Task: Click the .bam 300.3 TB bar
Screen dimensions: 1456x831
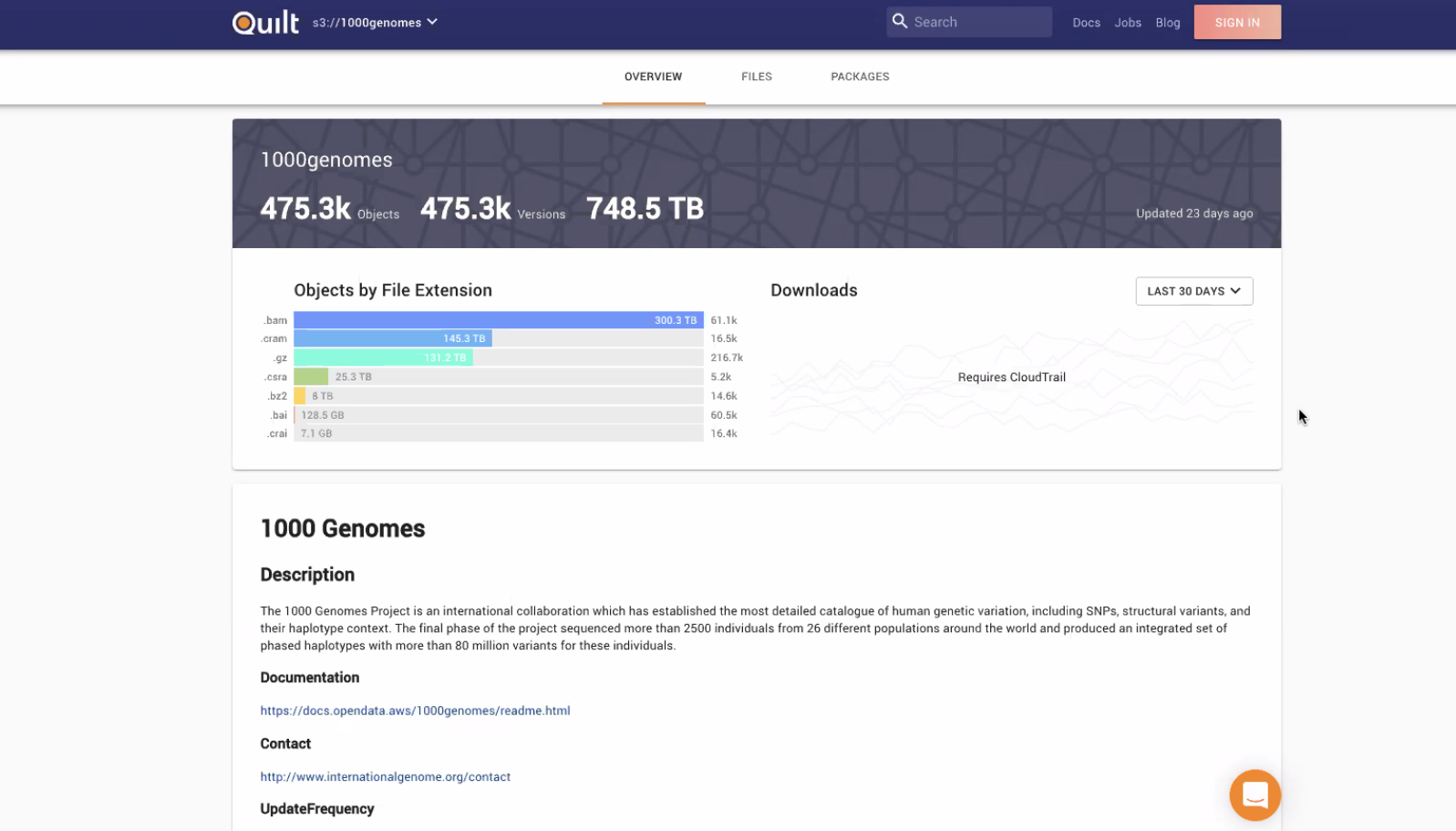Action: 499,320
